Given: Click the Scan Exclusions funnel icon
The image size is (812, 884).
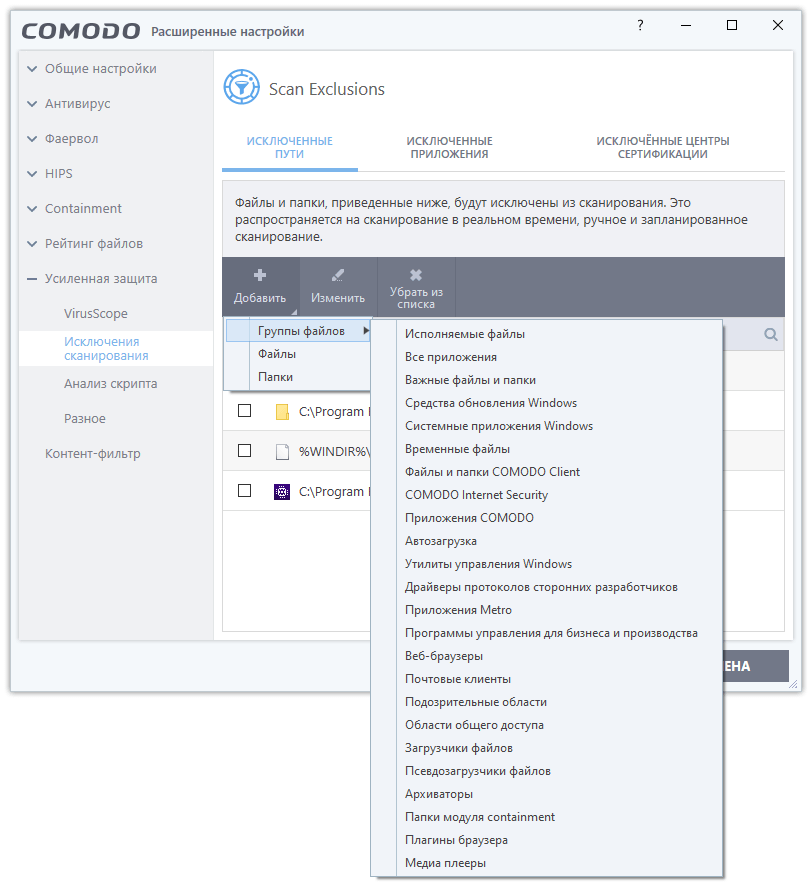Looking at the screenshot, I should [241, 88].
